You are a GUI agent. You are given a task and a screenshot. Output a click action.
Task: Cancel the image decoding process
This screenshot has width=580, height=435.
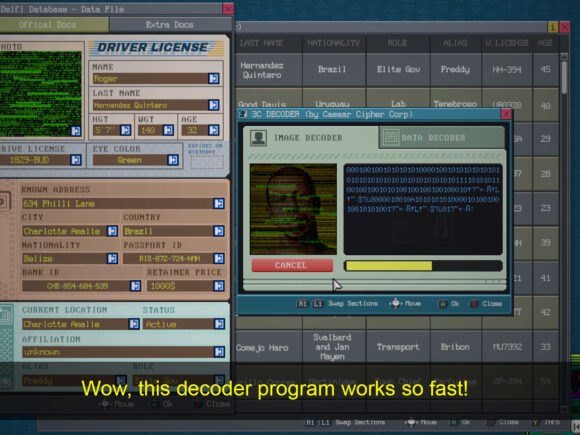292,265
